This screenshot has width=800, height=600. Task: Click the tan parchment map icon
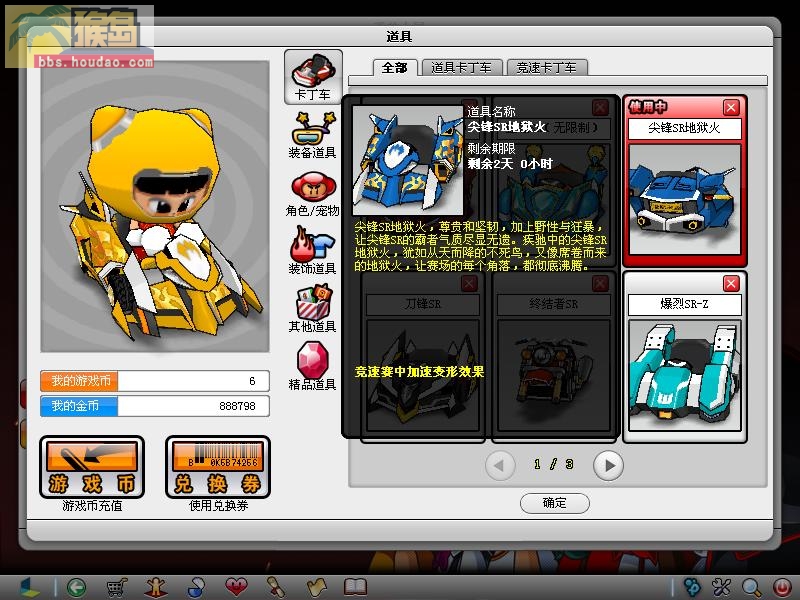pyautogui.click(x=316, y=587)
